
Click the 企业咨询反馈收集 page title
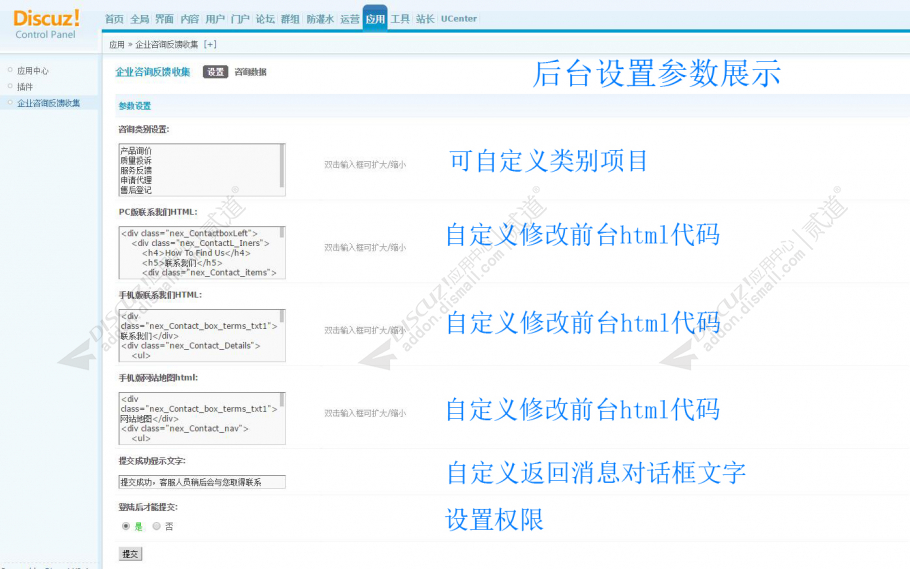pos(153,72)
